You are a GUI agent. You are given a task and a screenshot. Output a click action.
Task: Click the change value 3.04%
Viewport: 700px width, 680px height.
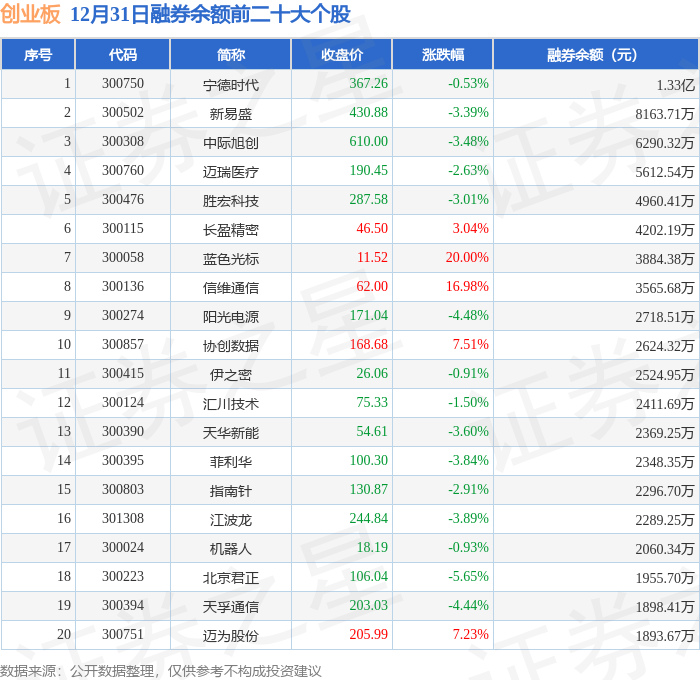[471, 229]
